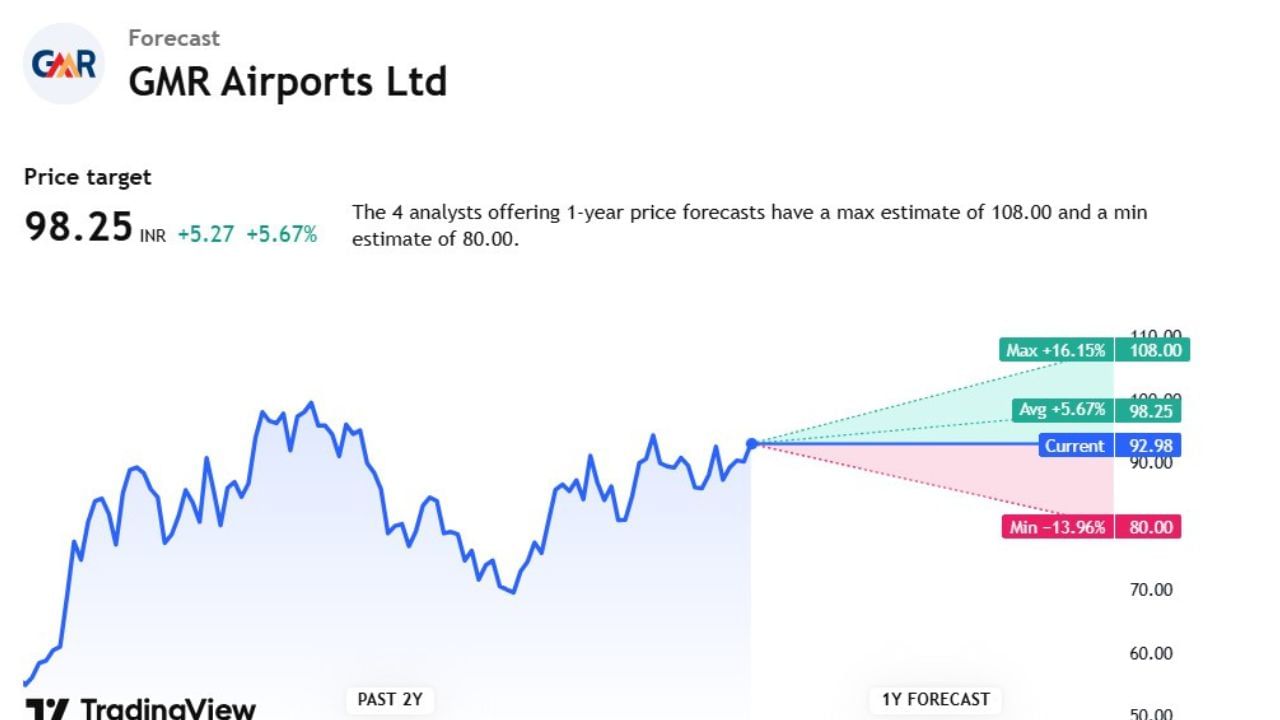
Task: Click the +5.67% change beside the price
Action: (281, 235)
